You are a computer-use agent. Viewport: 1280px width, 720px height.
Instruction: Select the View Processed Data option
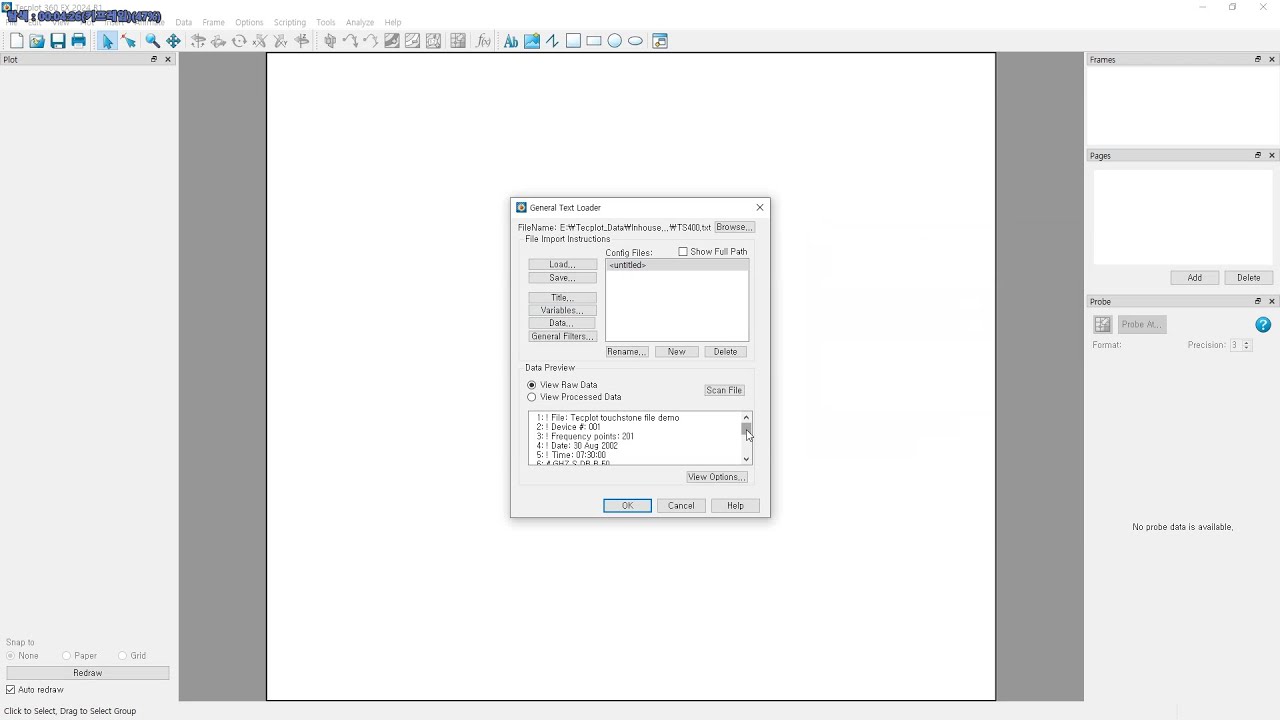pos(532,397)
